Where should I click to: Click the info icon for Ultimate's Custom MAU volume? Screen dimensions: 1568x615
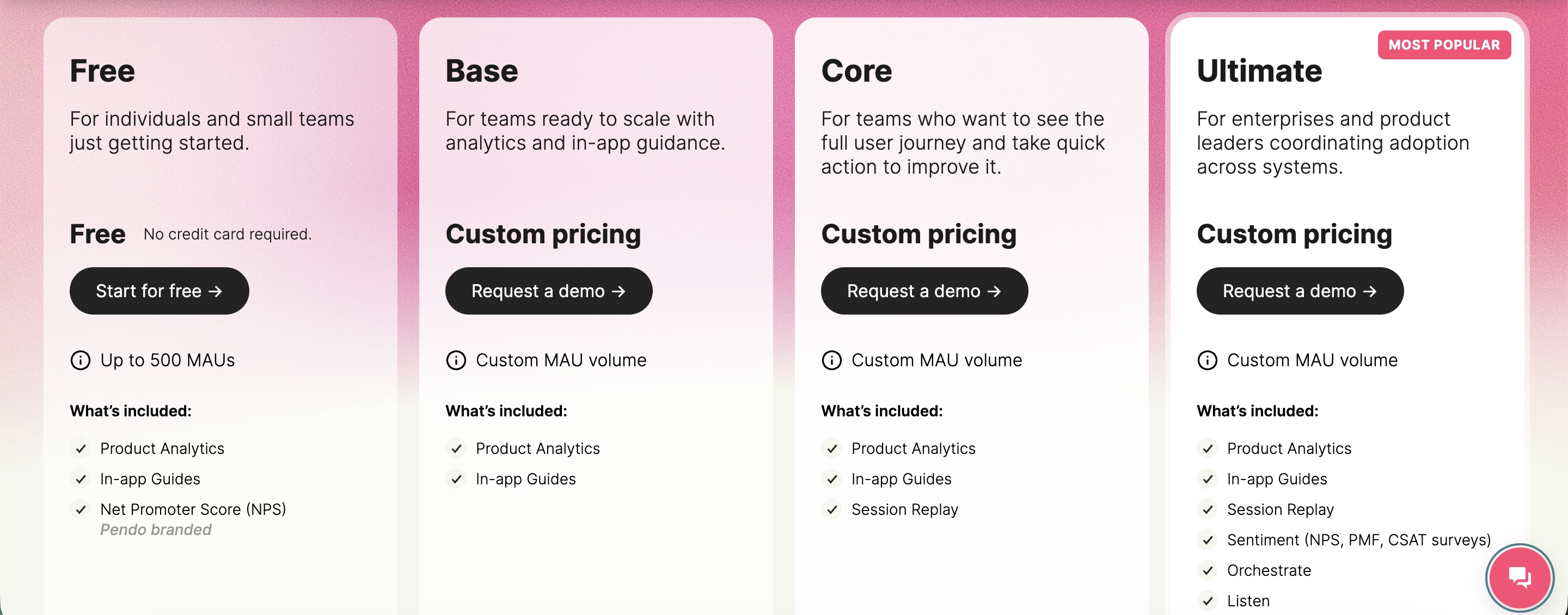pos(1207,360)
